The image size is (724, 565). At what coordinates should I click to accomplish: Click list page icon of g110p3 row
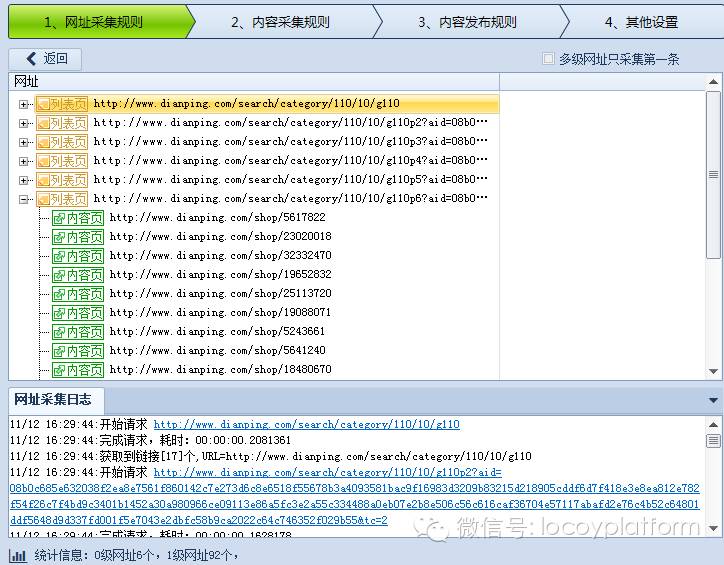62,142
